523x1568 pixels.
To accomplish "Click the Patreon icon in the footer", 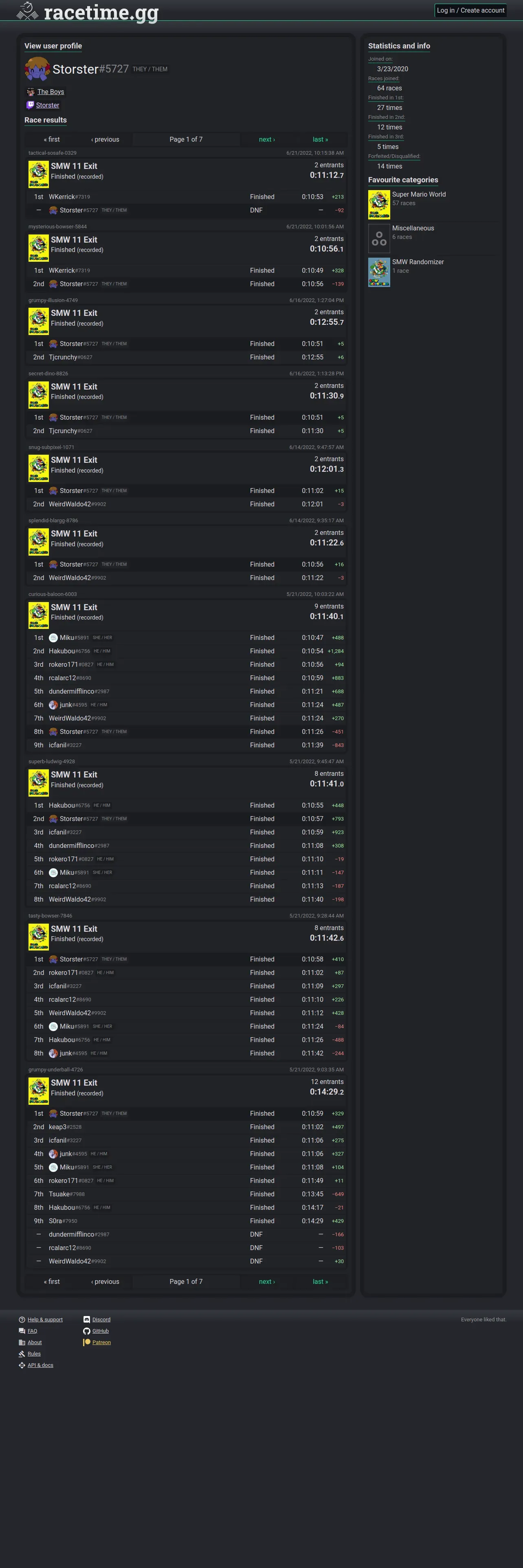I will pos(87,1342).
